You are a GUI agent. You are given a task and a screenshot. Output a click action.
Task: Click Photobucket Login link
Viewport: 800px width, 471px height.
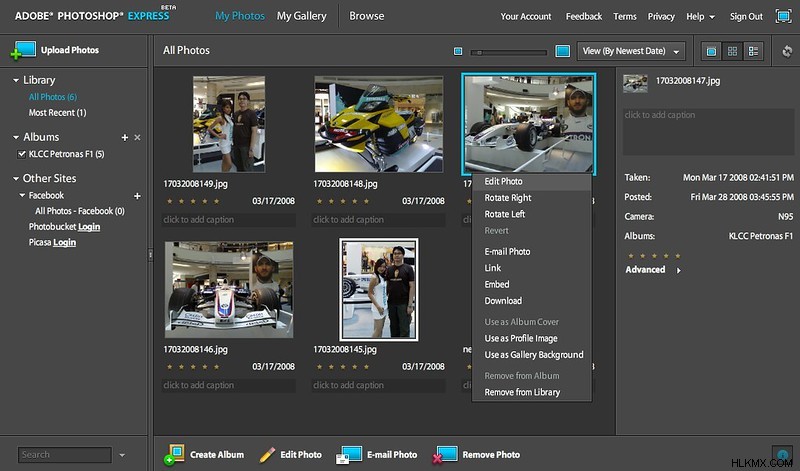point(89,227)
